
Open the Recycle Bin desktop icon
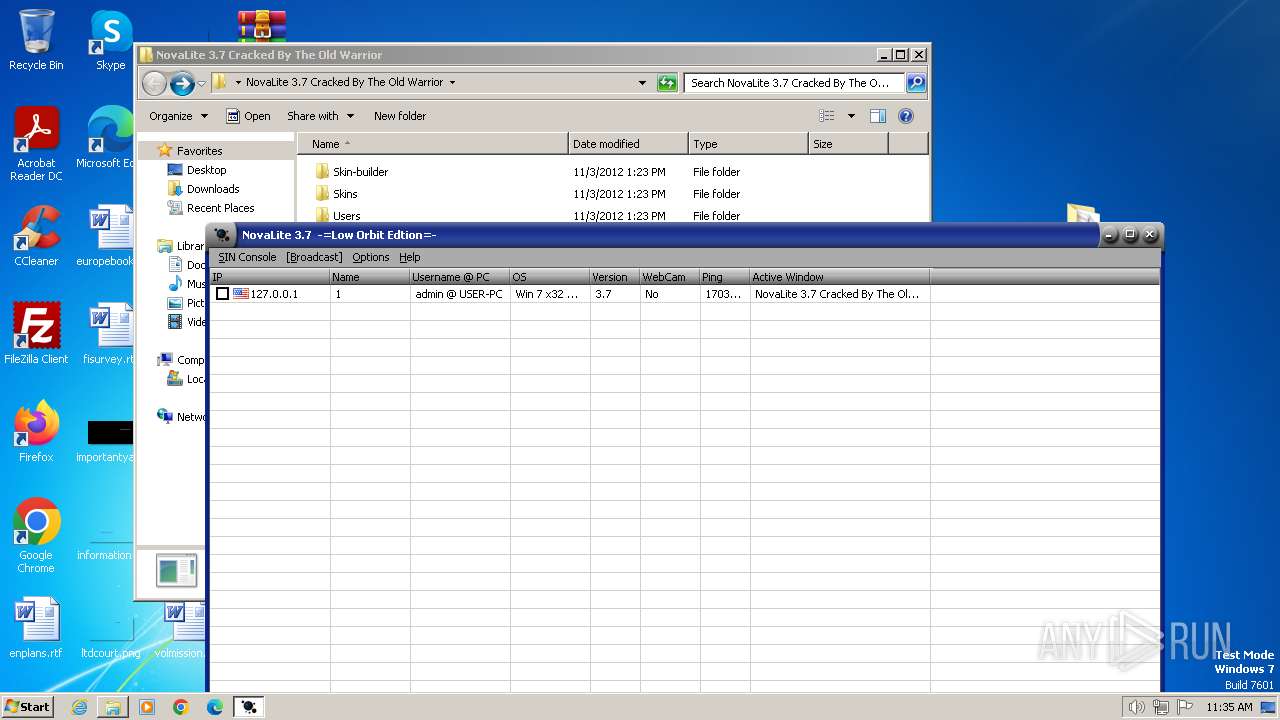[x=36, y=40]
